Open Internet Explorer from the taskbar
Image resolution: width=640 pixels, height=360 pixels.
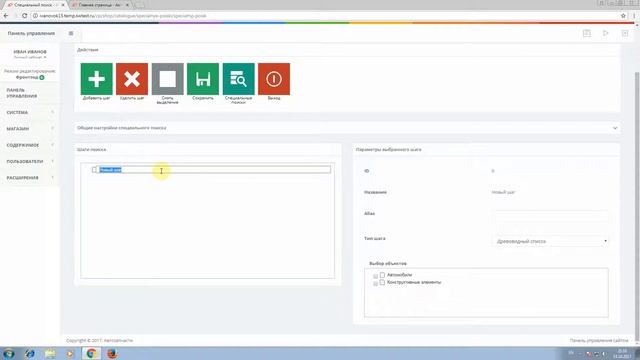[x=29, y=353]
